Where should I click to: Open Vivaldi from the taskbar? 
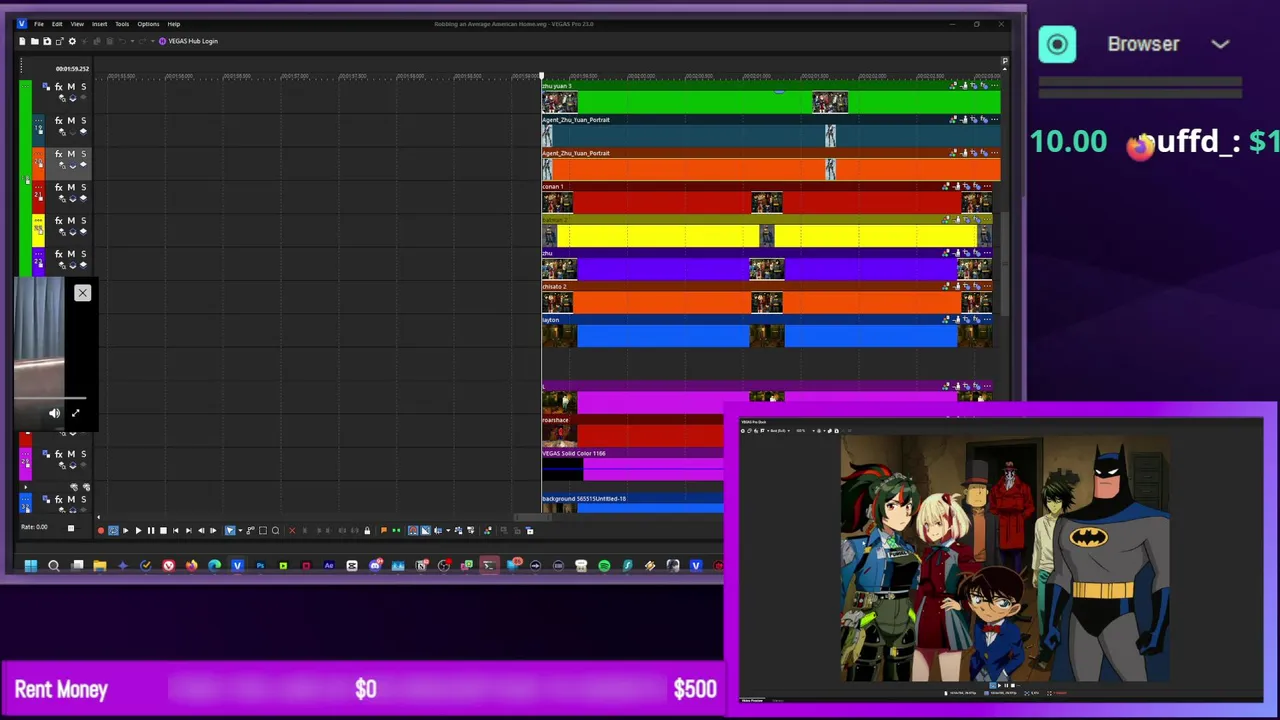coord(168,566)
